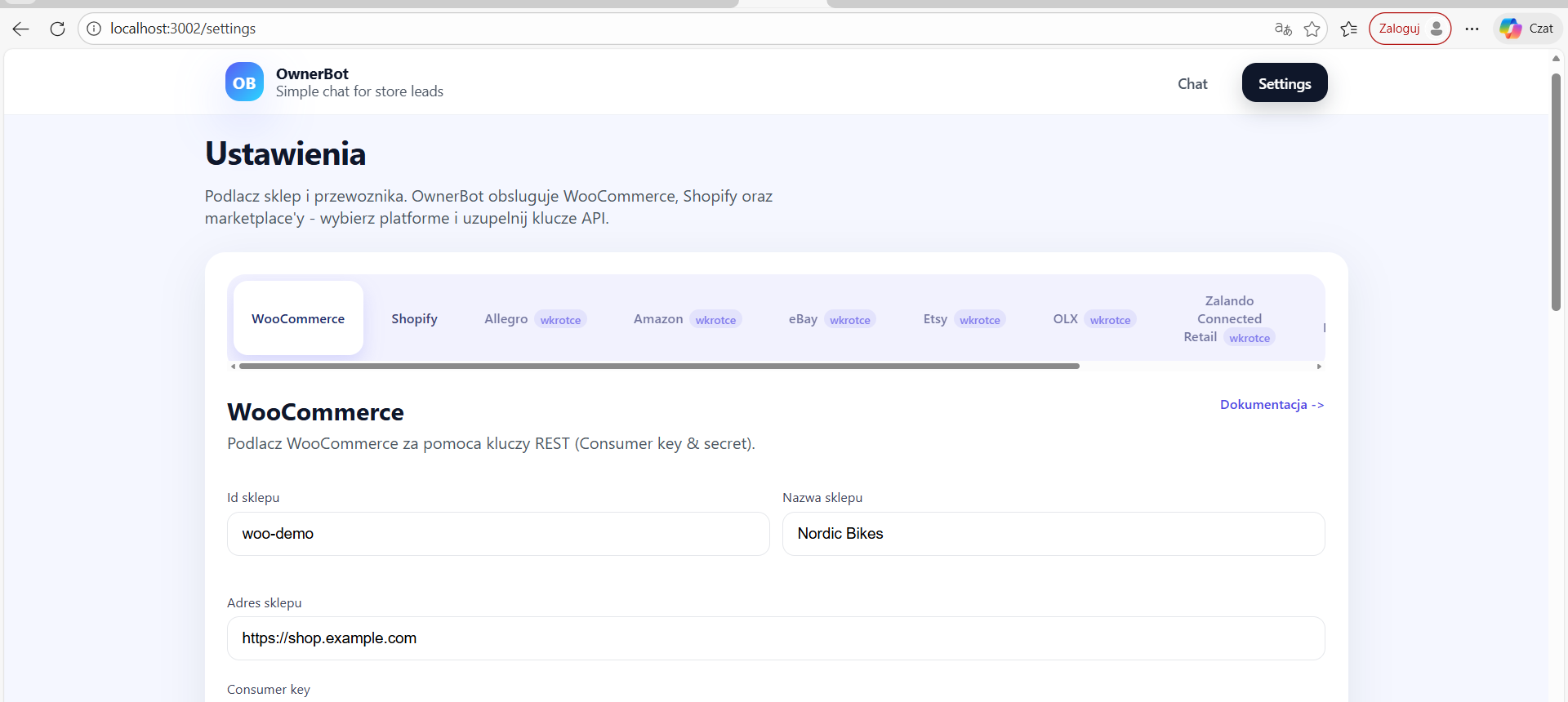Click the site info icon in address bar
Screen dimensions: 1568x702
pyautogui.click(x=94, y=29)
